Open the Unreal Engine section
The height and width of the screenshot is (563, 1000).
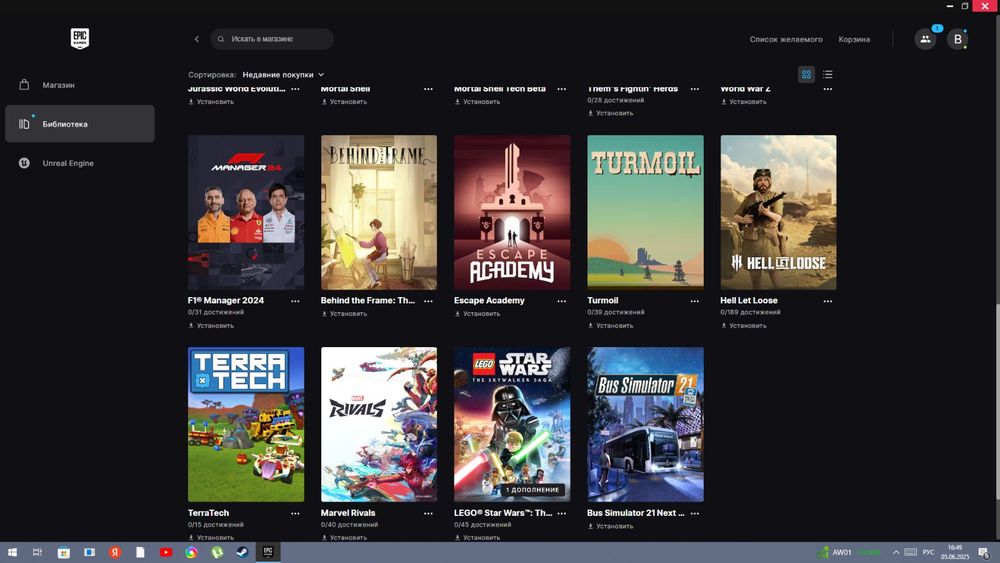click(80, 163)
